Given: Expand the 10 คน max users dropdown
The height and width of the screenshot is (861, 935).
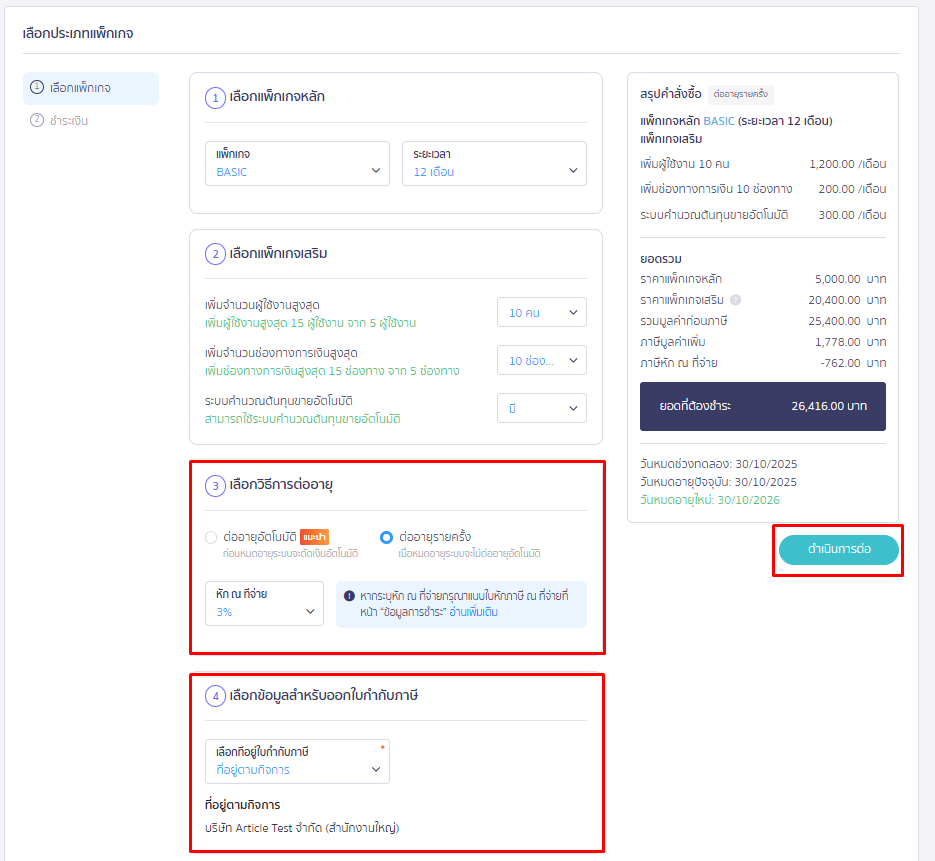Looking at the screenshot, I should pyautogui.click(x=541, y=313).
